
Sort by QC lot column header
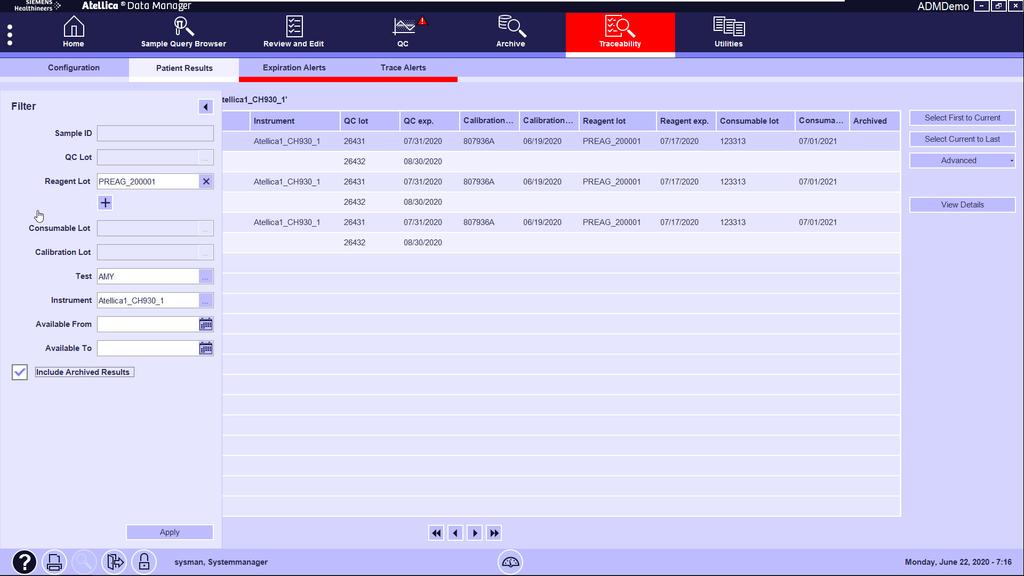coord(370,121)
